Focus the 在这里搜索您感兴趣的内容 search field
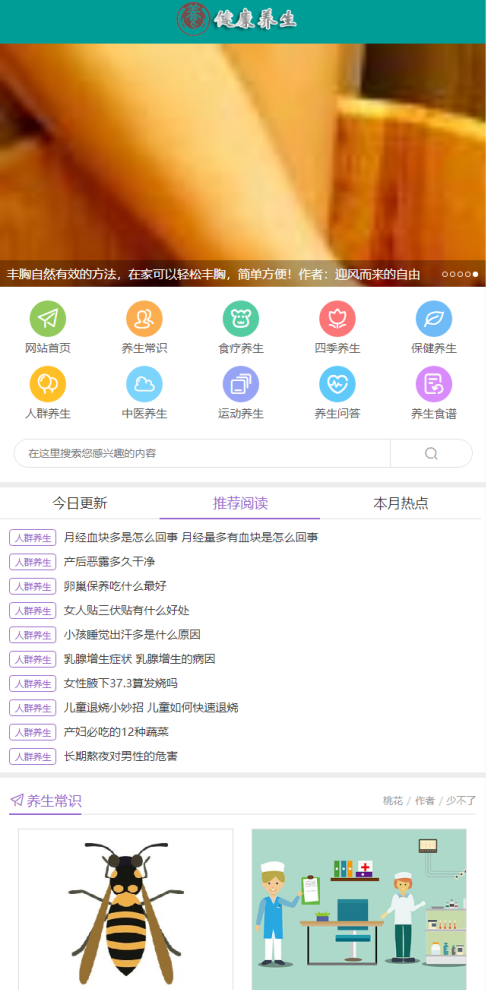The image size is (486, 990). (x=202, y=453)
